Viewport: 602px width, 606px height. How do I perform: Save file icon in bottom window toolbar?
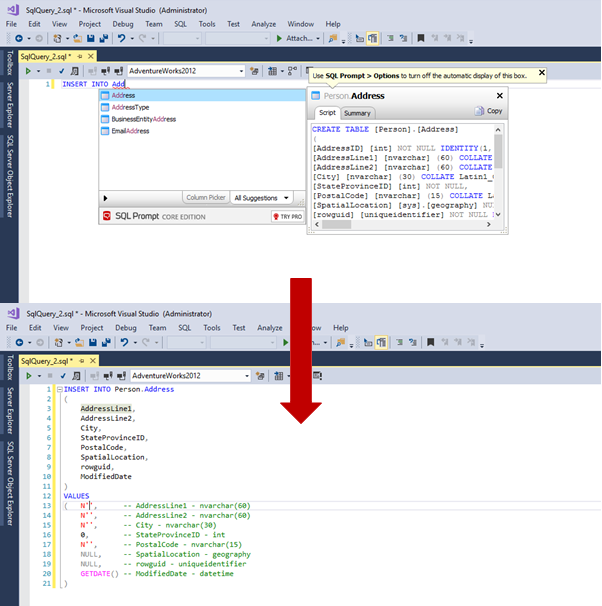pyautogui.click(x=93, y=342)
